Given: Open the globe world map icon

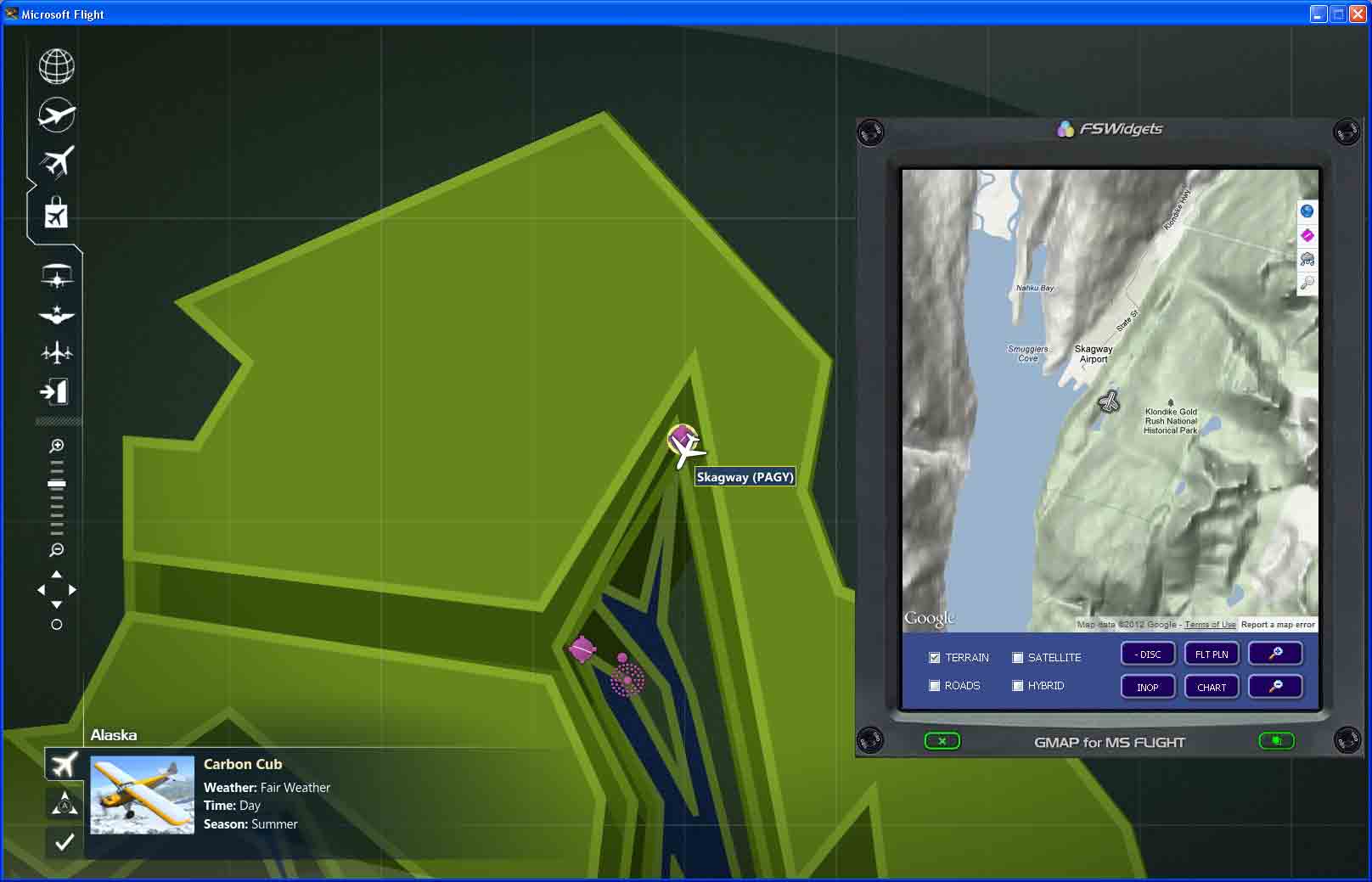Looking at the screenshot, I should pos(56,66).
